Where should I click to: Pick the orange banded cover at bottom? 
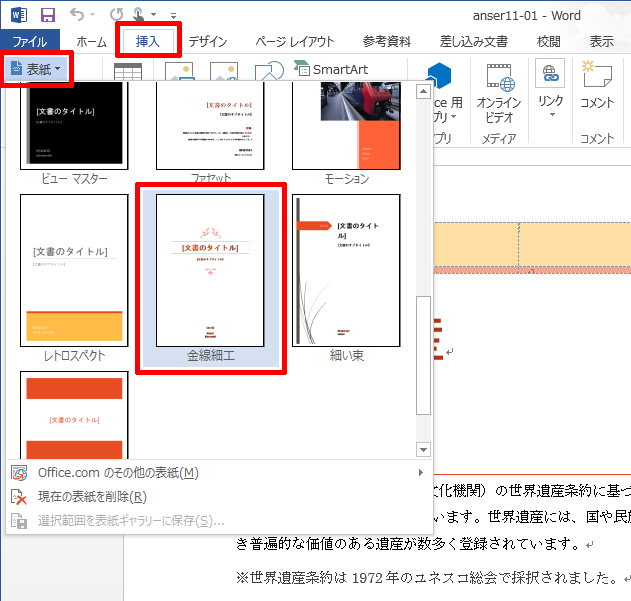coord(74,415)
